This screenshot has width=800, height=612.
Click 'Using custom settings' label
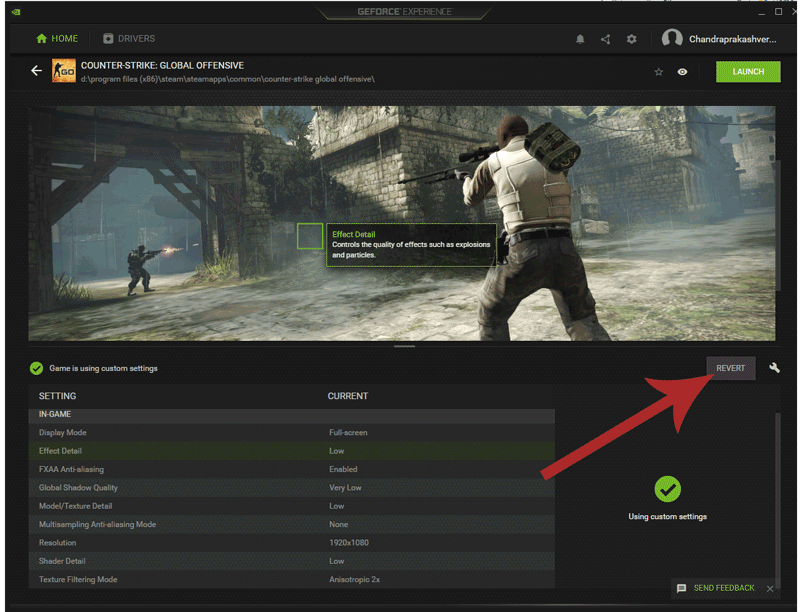667,517
